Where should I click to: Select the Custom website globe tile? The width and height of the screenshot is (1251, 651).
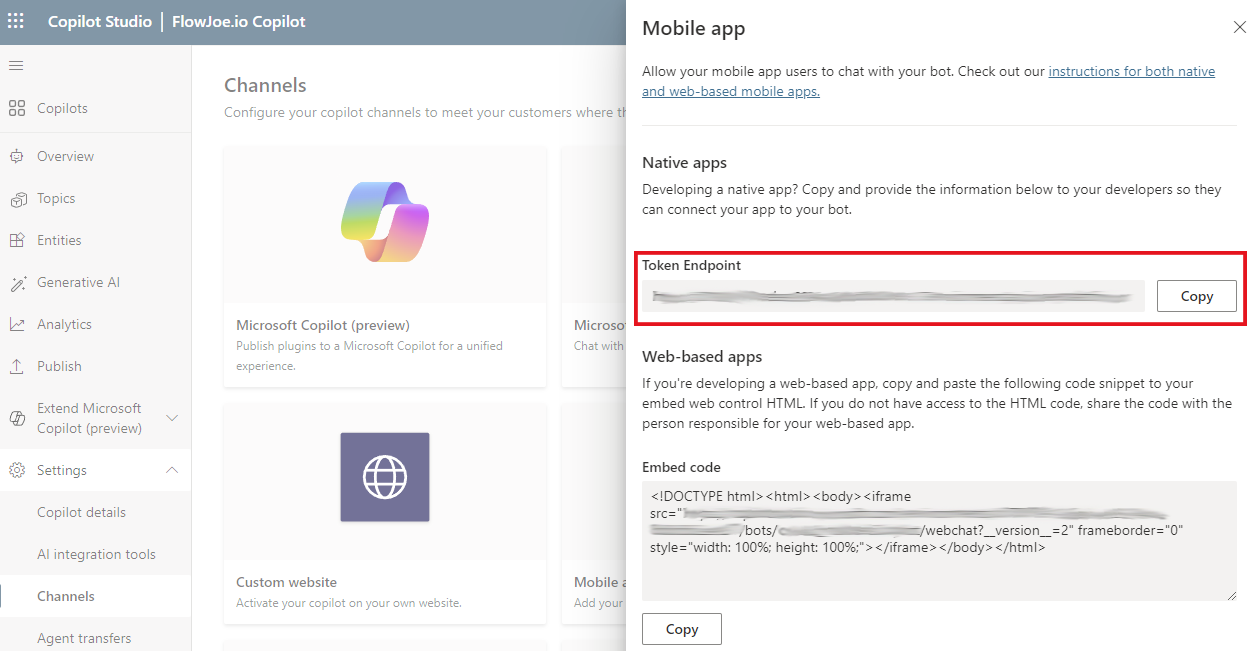pyautogui.click(x=385, y=478)
